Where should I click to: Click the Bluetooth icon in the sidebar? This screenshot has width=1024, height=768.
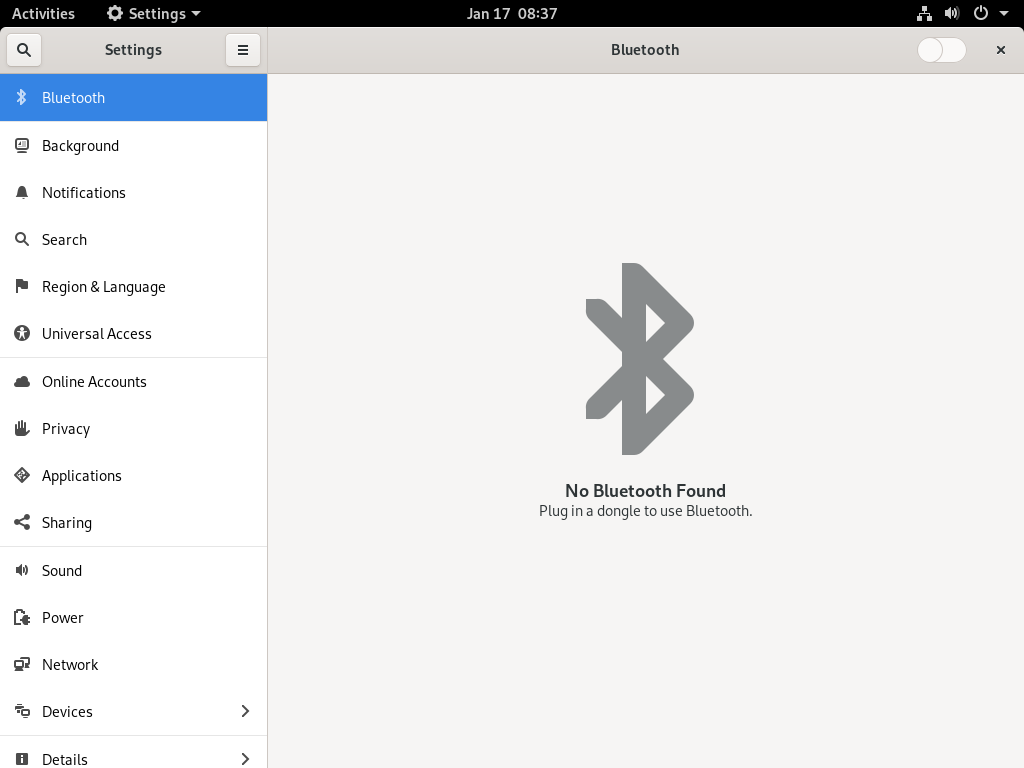pos(22,97)
